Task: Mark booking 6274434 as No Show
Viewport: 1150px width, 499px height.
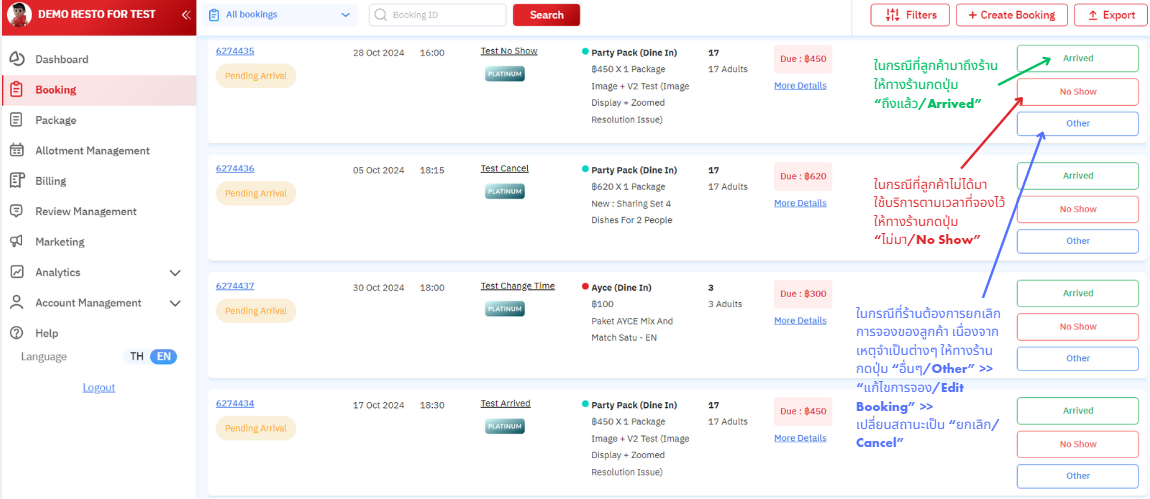Action: [x=1077, y=444]
